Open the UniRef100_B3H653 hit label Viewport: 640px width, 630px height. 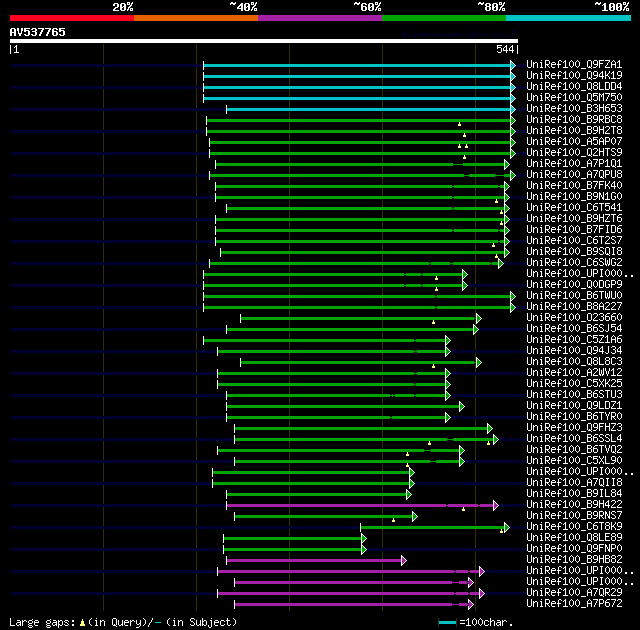574,109
